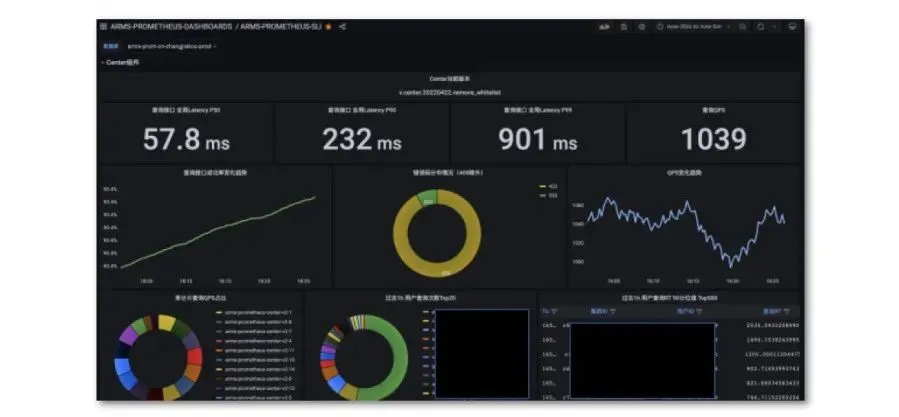Open the Center version text panel title
The image size is (899, 417).
click(x=450, y=79)
